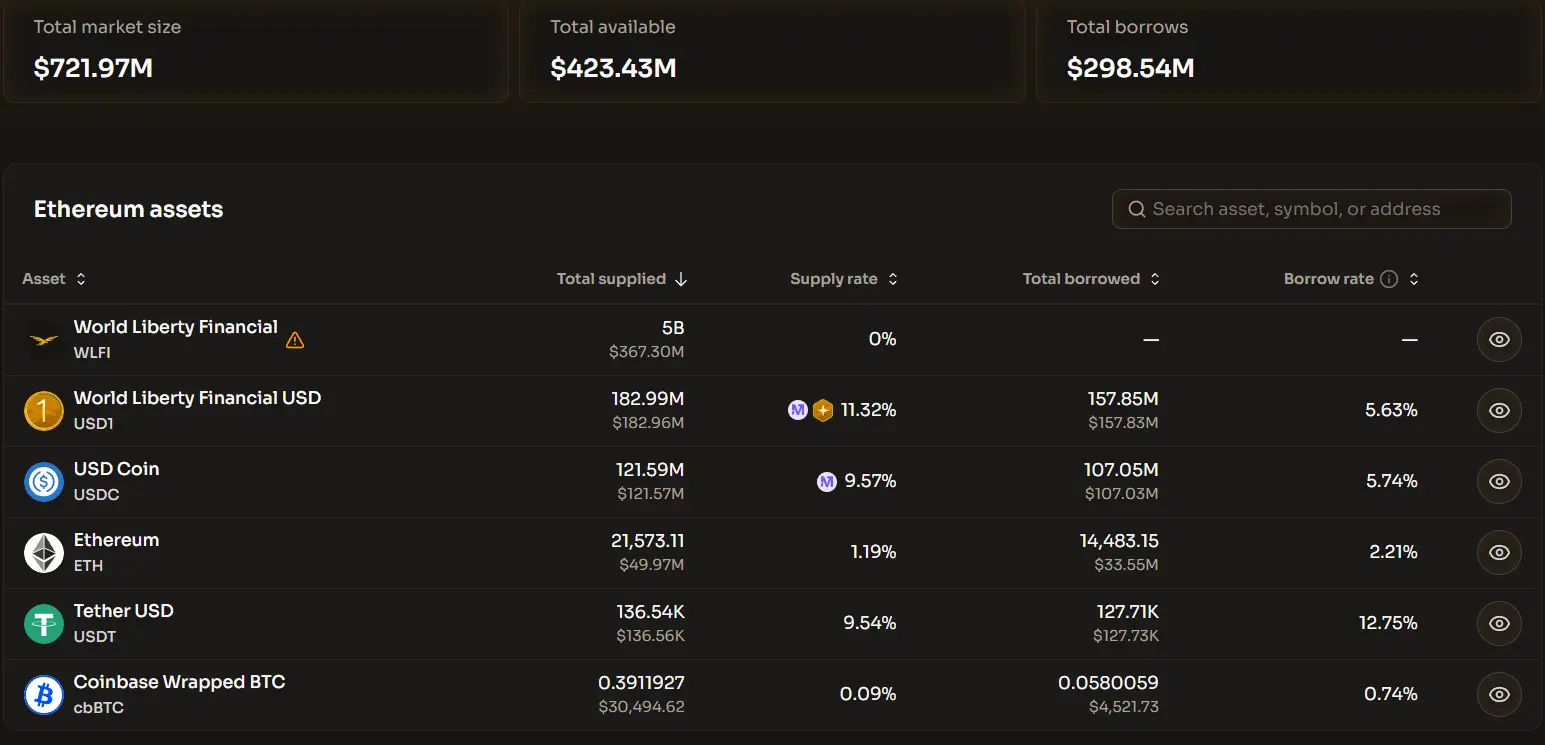Click the cbBTC ticker symbol
The width and height of the screenshot is (1545, 745).
point(99,708)
